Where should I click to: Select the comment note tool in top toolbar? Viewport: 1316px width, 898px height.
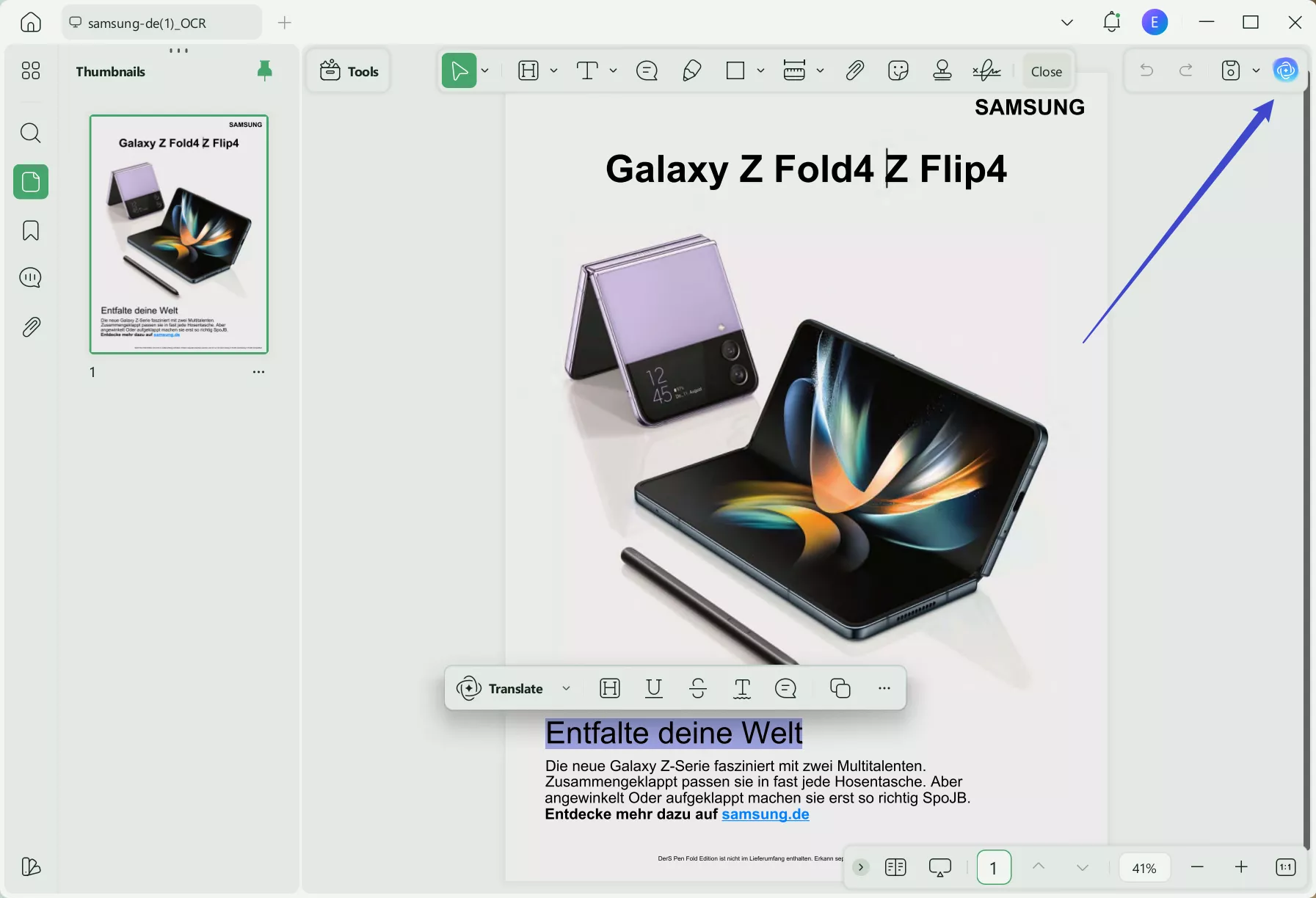647,70
